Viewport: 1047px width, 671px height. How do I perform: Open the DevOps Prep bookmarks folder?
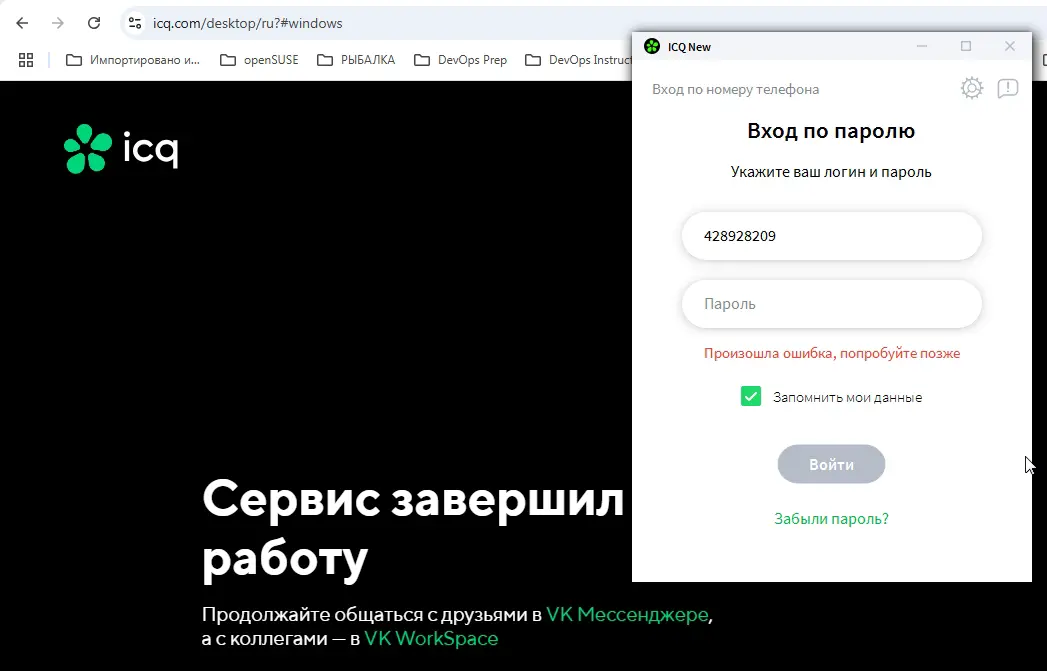[460, 60]
